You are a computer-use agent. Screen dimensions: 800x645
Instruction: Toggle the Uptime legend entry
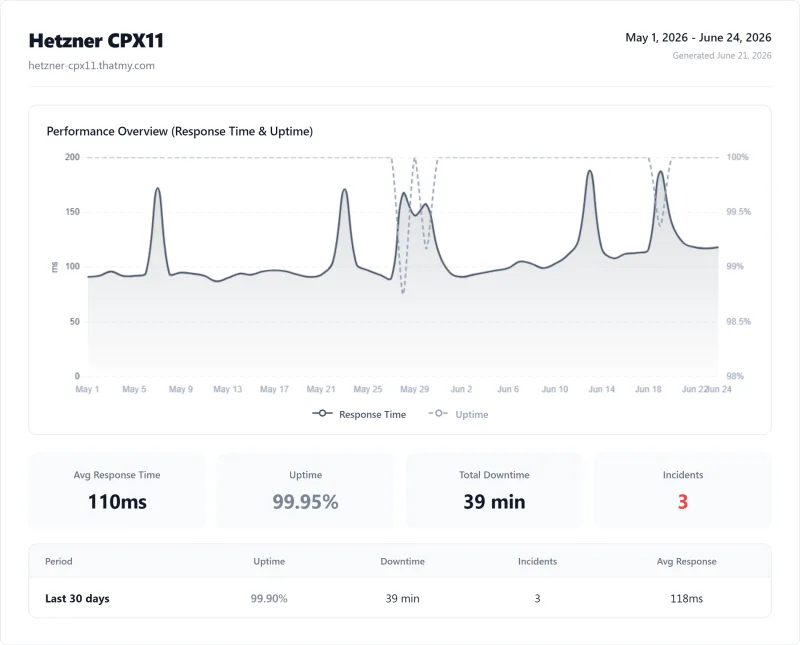point(458,414)
